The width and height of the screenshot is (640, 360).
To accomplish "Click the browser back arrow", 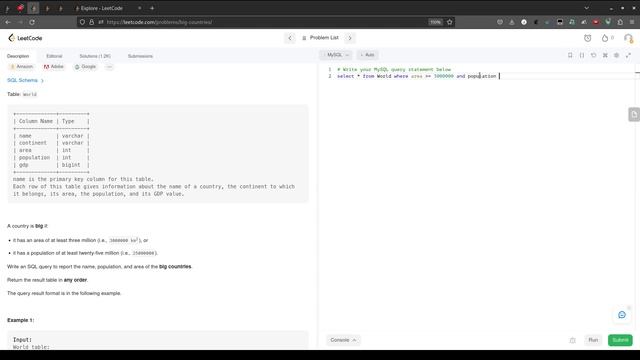I will [8, 22].
